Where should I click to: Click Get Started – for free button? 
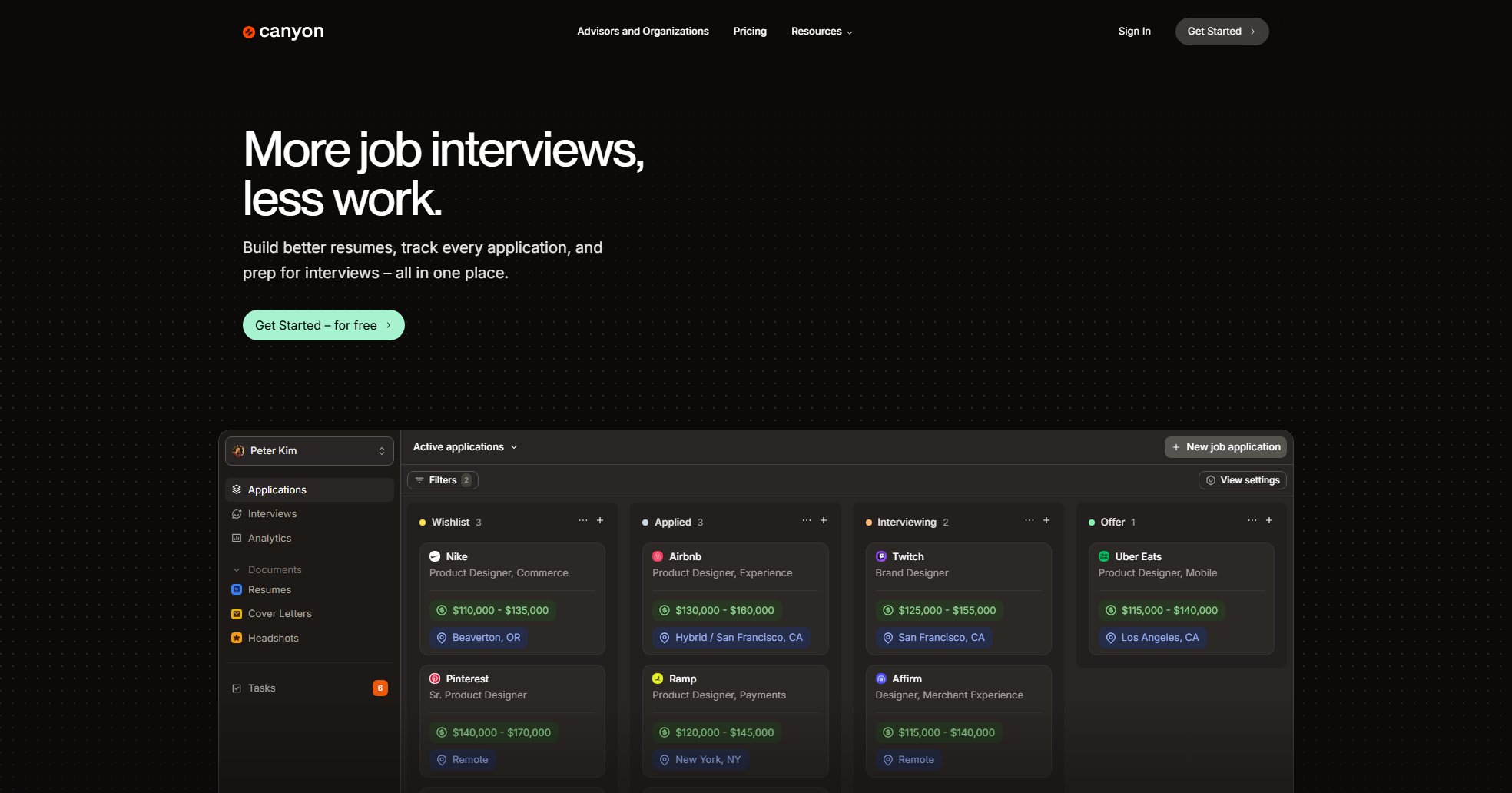(323, 325)
